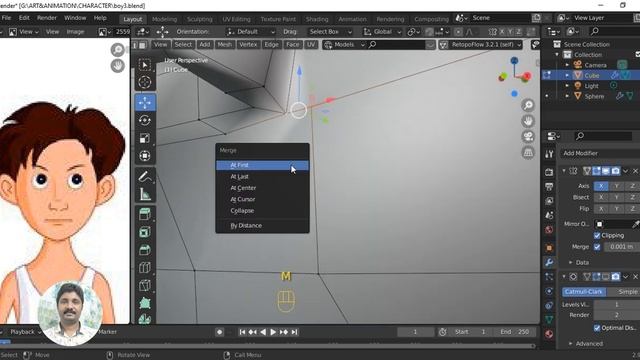Enable Bisect X option
The width and height of the screenshot is (640, 360).
tap(601, 198)
